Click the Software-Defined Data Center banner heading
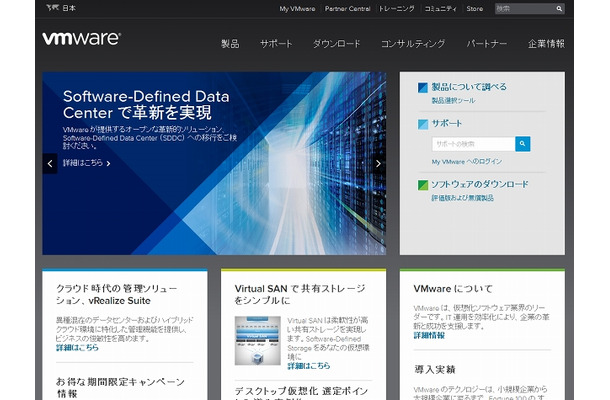The image size is (610, 400). 146,105
